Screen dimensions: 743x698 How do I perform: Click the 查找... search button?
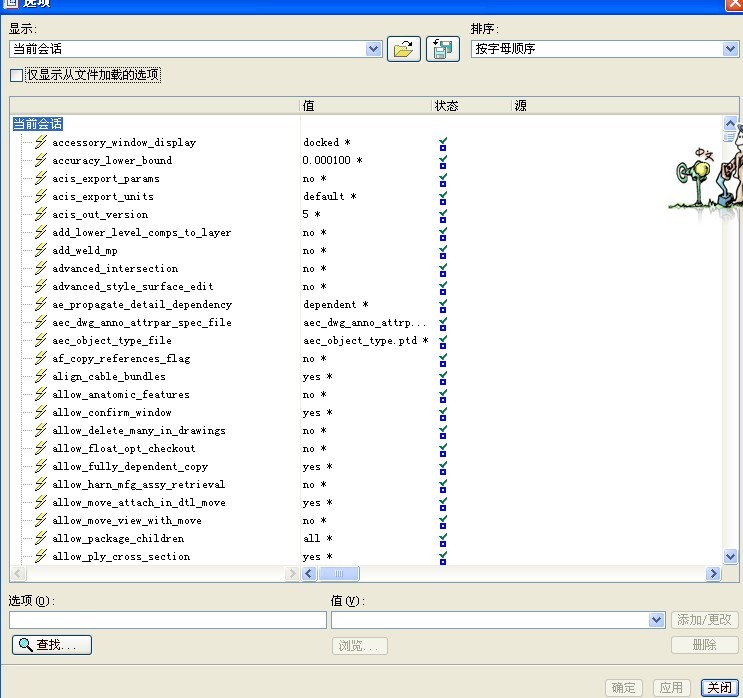(x=52, y=645)
